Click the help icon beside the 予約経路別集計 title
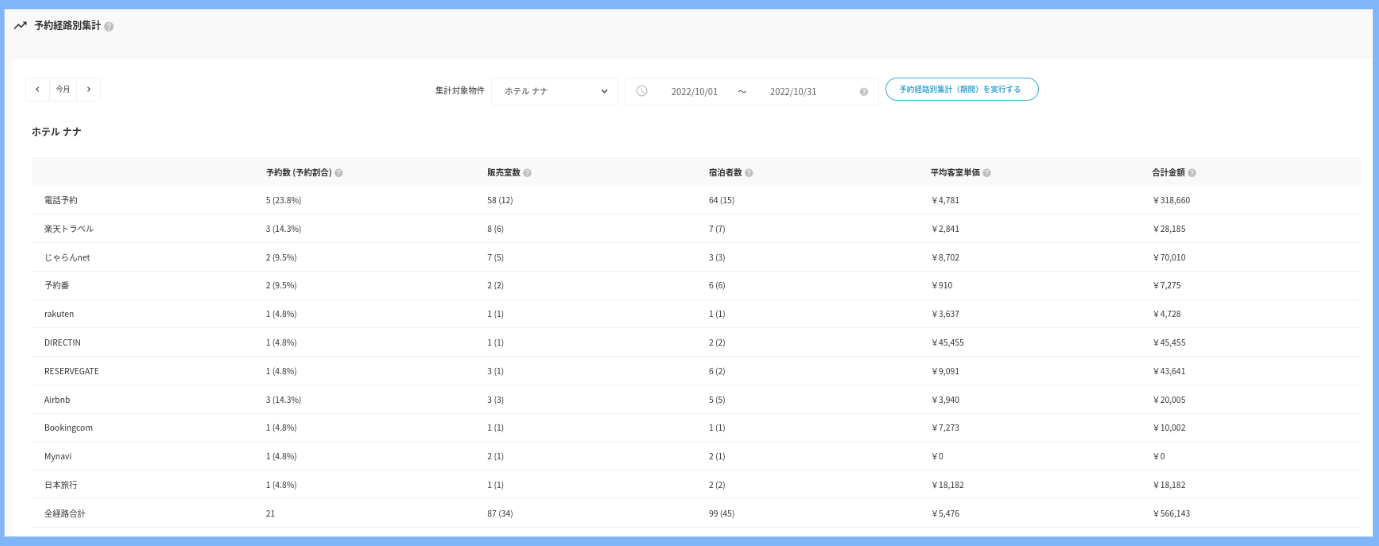 pyautogui.click(x=109, y=27)
